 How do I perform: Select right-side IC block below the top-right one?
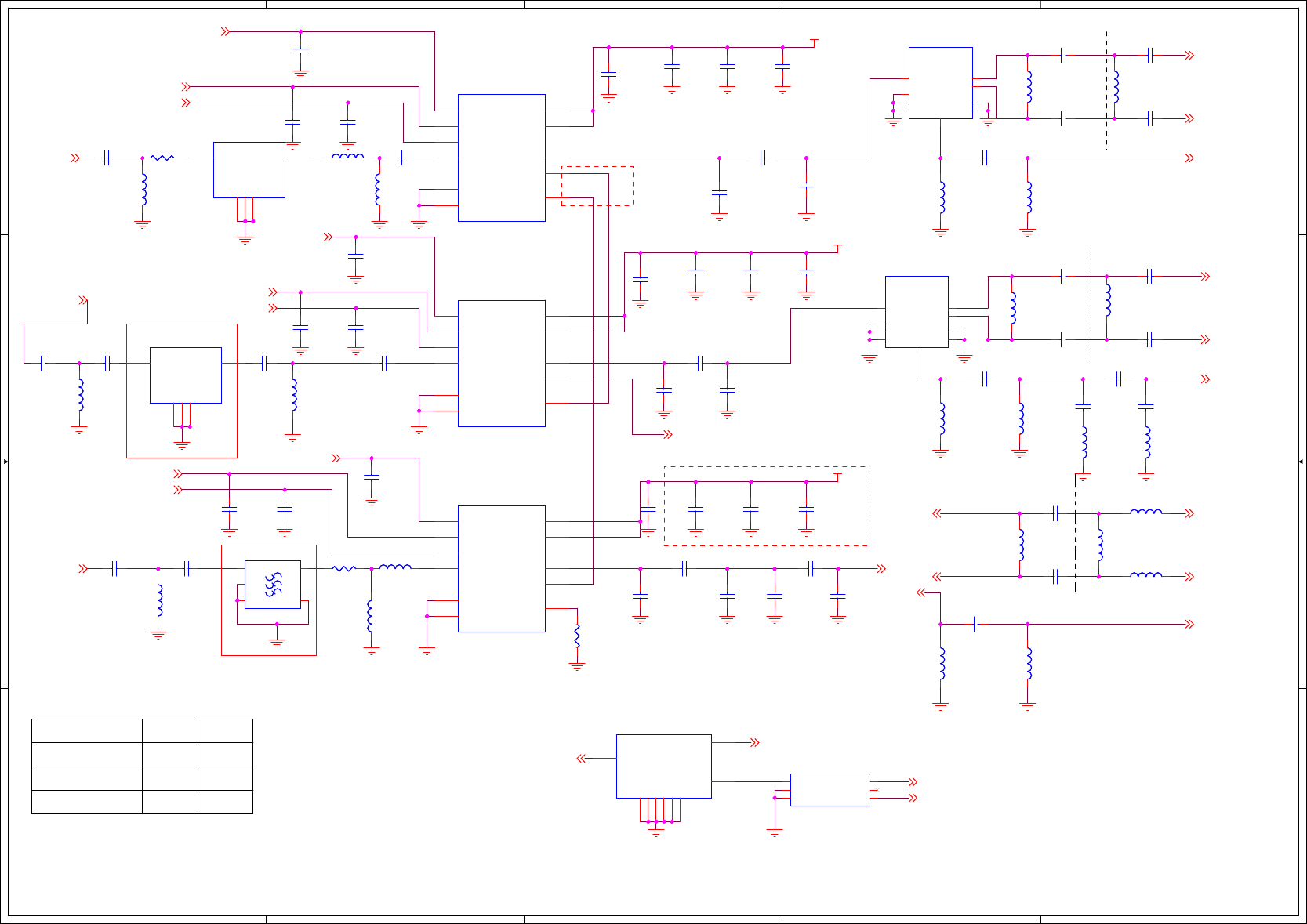(917, 312)
